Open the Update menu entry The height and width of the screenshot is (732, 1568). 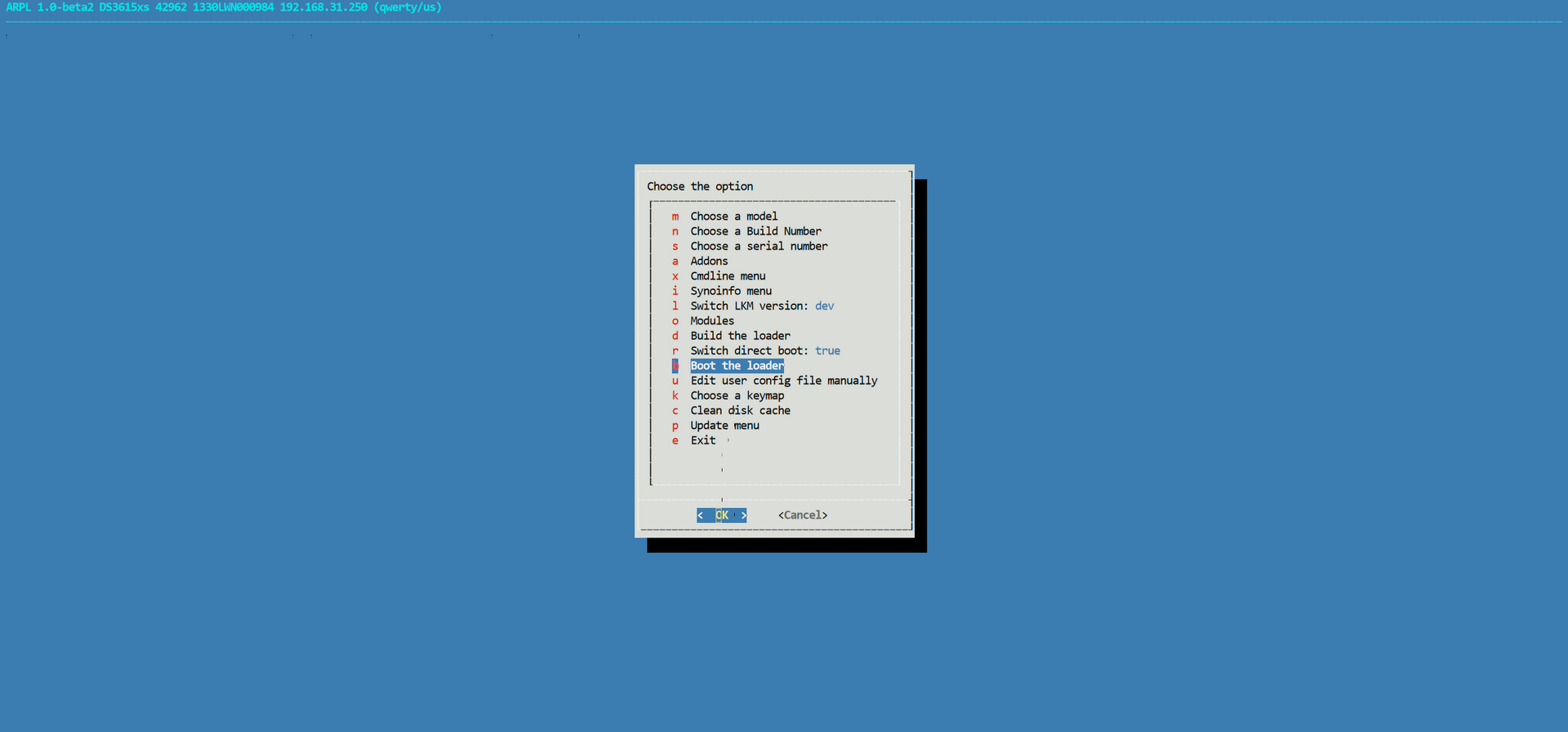coord(715,426)
